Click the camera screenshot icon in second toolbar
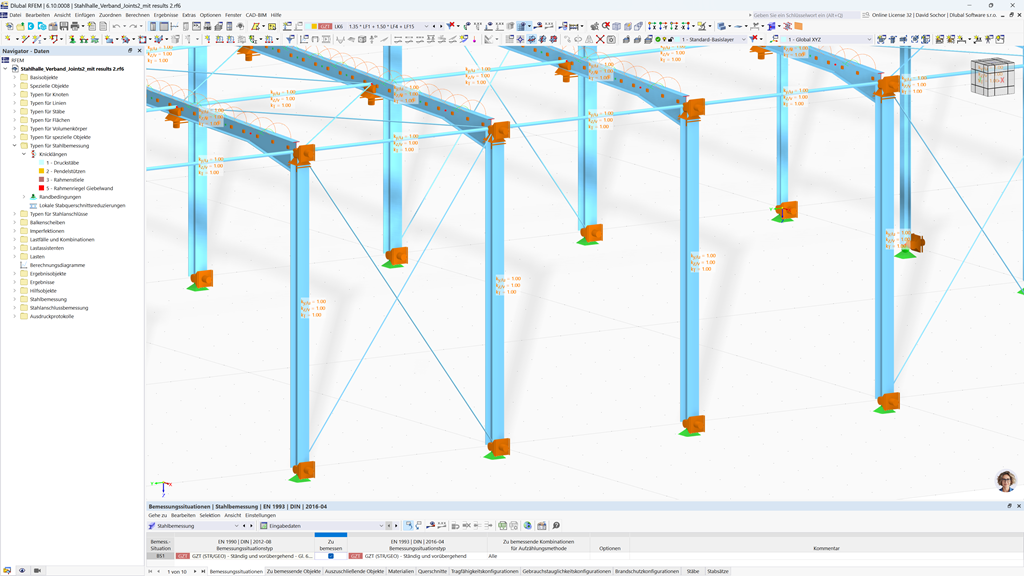 (x=611, y=39)
